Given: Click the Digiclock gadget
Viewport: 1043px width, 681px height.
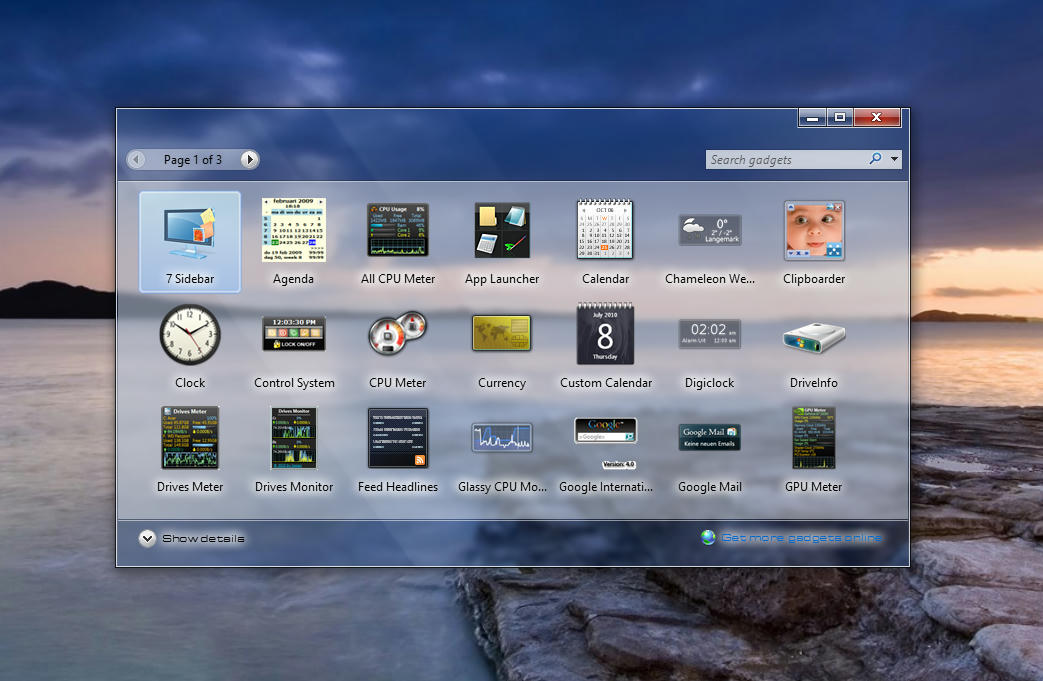Looking at the screenshot, I should pyautogui.click(x=710, y=334).
